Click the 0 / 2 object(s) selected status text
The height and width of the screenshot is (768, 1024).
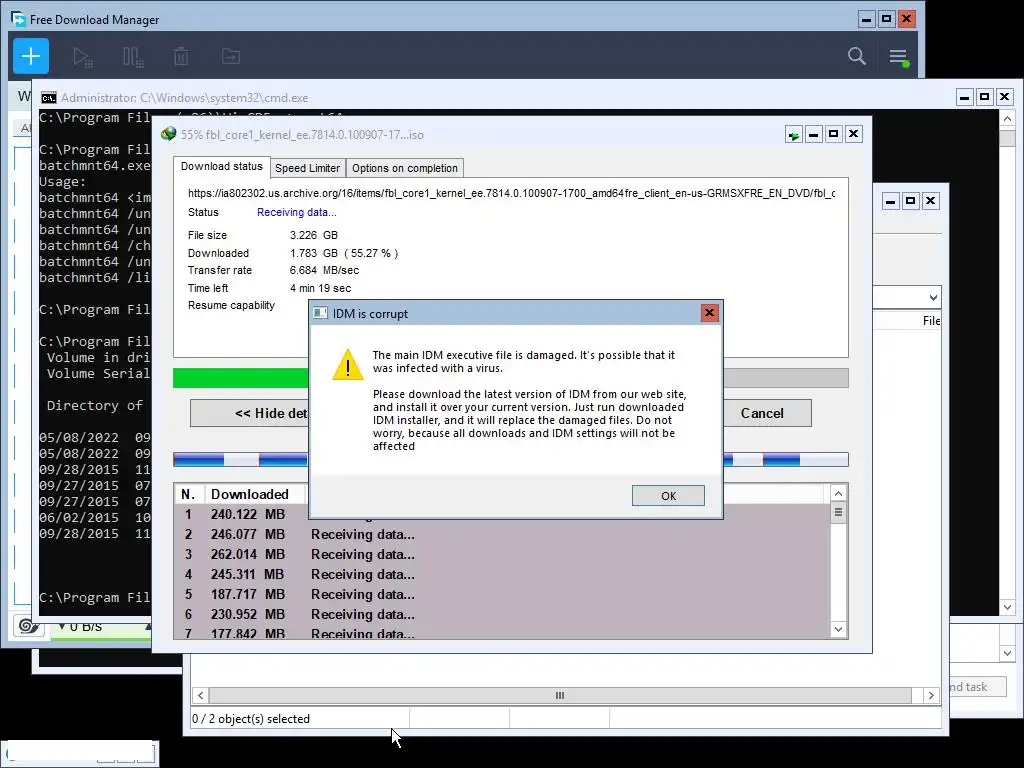pos(251,719)
